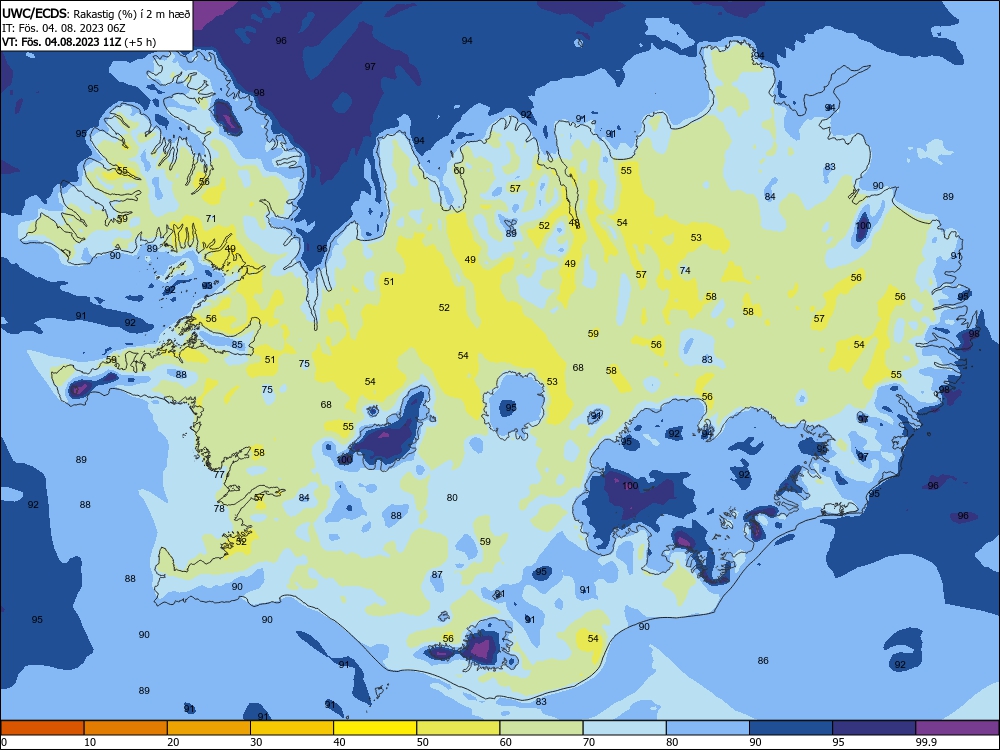Click the 'VT: Fös. 04.08.2023 11Z' line
This screenshot has height=750, width=1000.
[x=61, y=42]
